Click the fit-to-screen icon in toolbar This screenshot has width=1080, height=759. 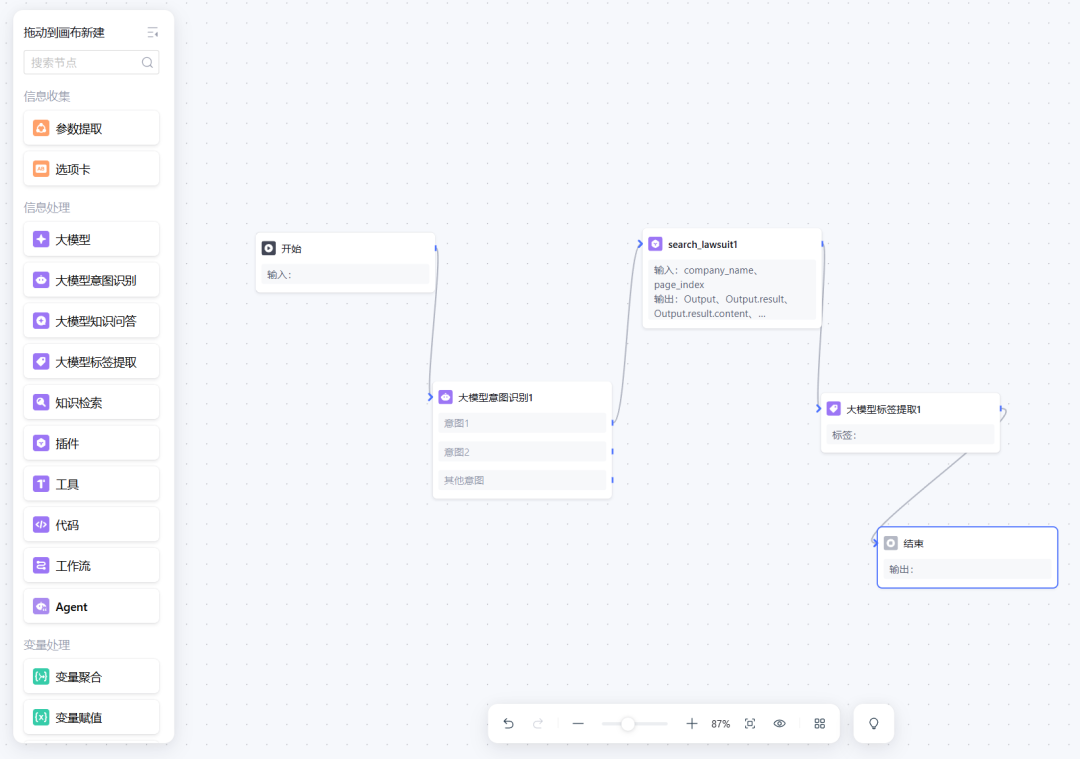(x=749, y=723)
